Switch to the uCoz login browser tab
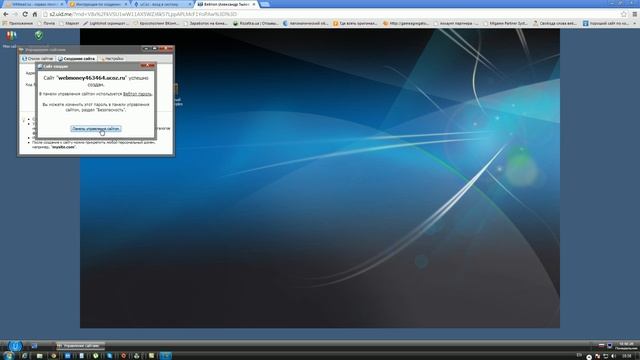640x360 pixels. pos(162,4)
